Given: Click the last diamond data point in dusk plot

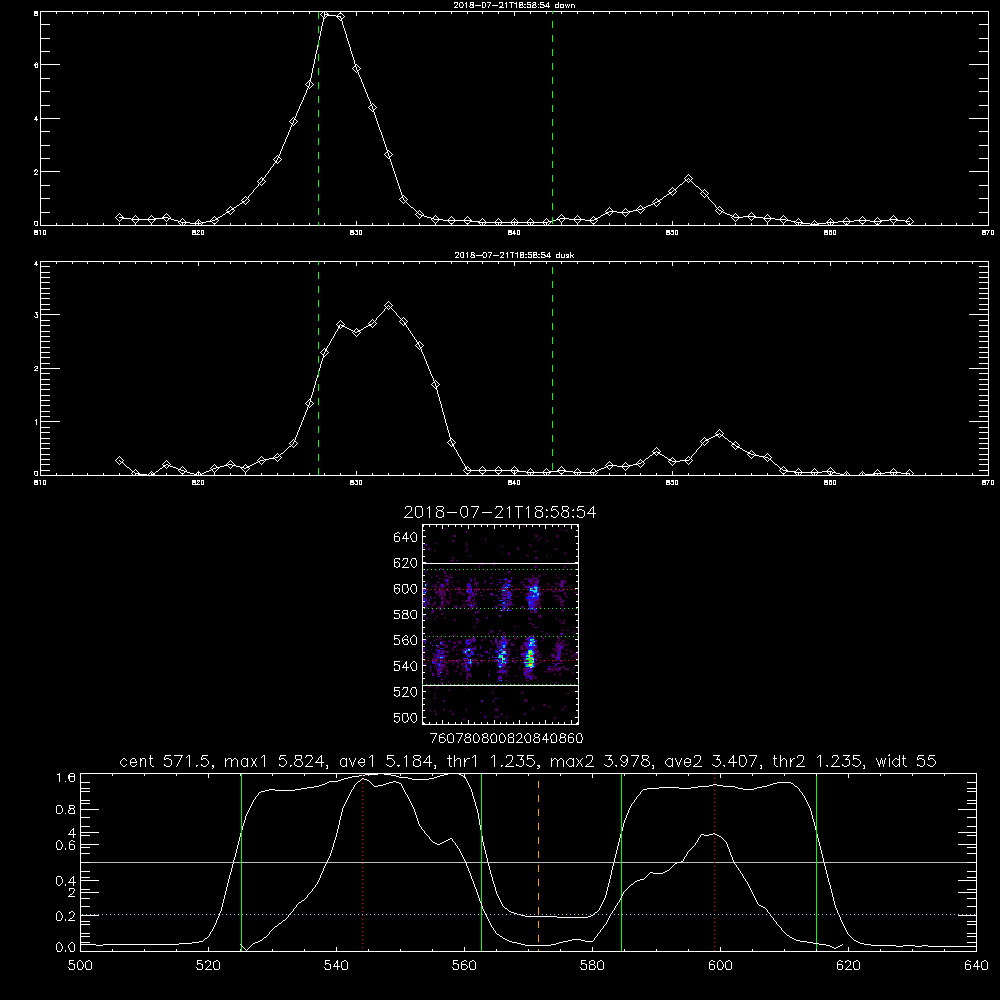Looking at the screenshot, I should tap(909, 473).
